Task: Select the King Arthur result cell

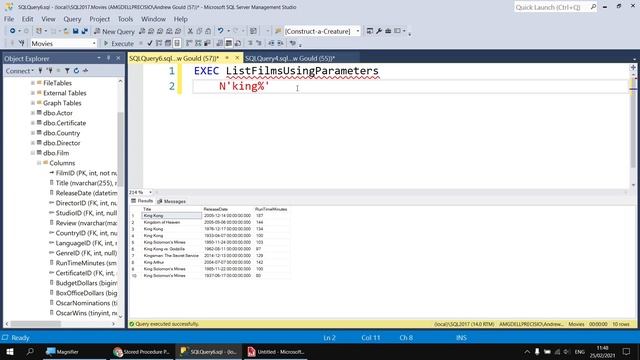Action: click(171, 262)
